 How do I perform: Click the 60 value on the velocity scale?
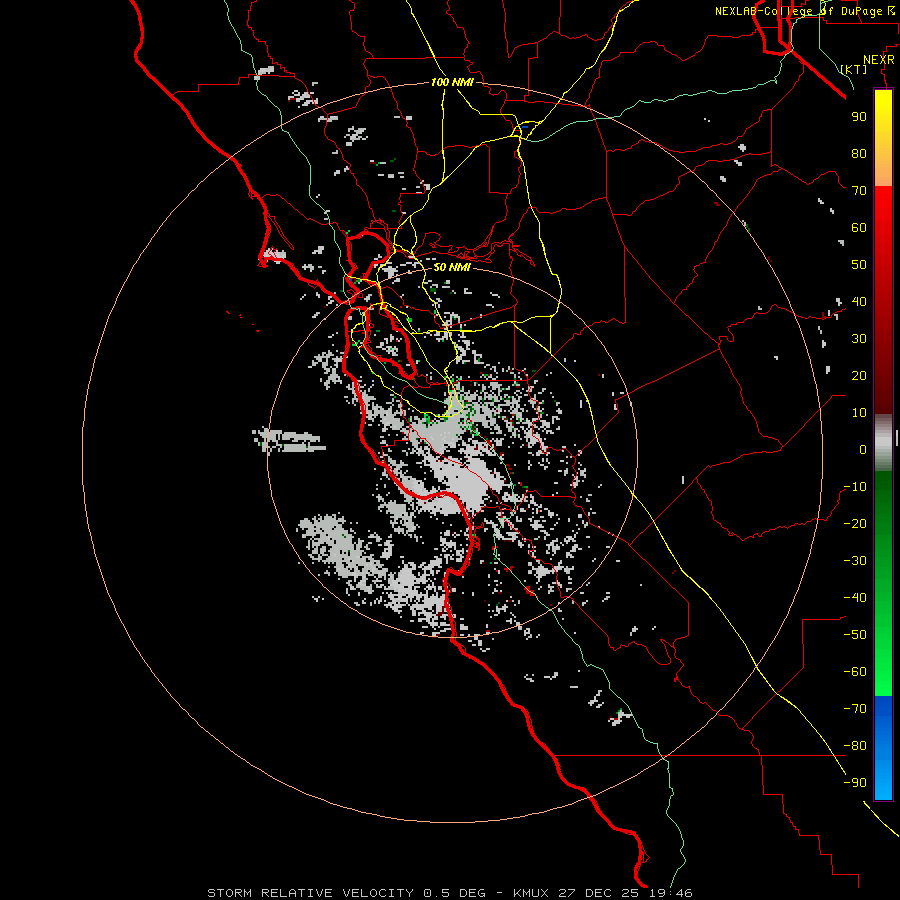(859, 228)
